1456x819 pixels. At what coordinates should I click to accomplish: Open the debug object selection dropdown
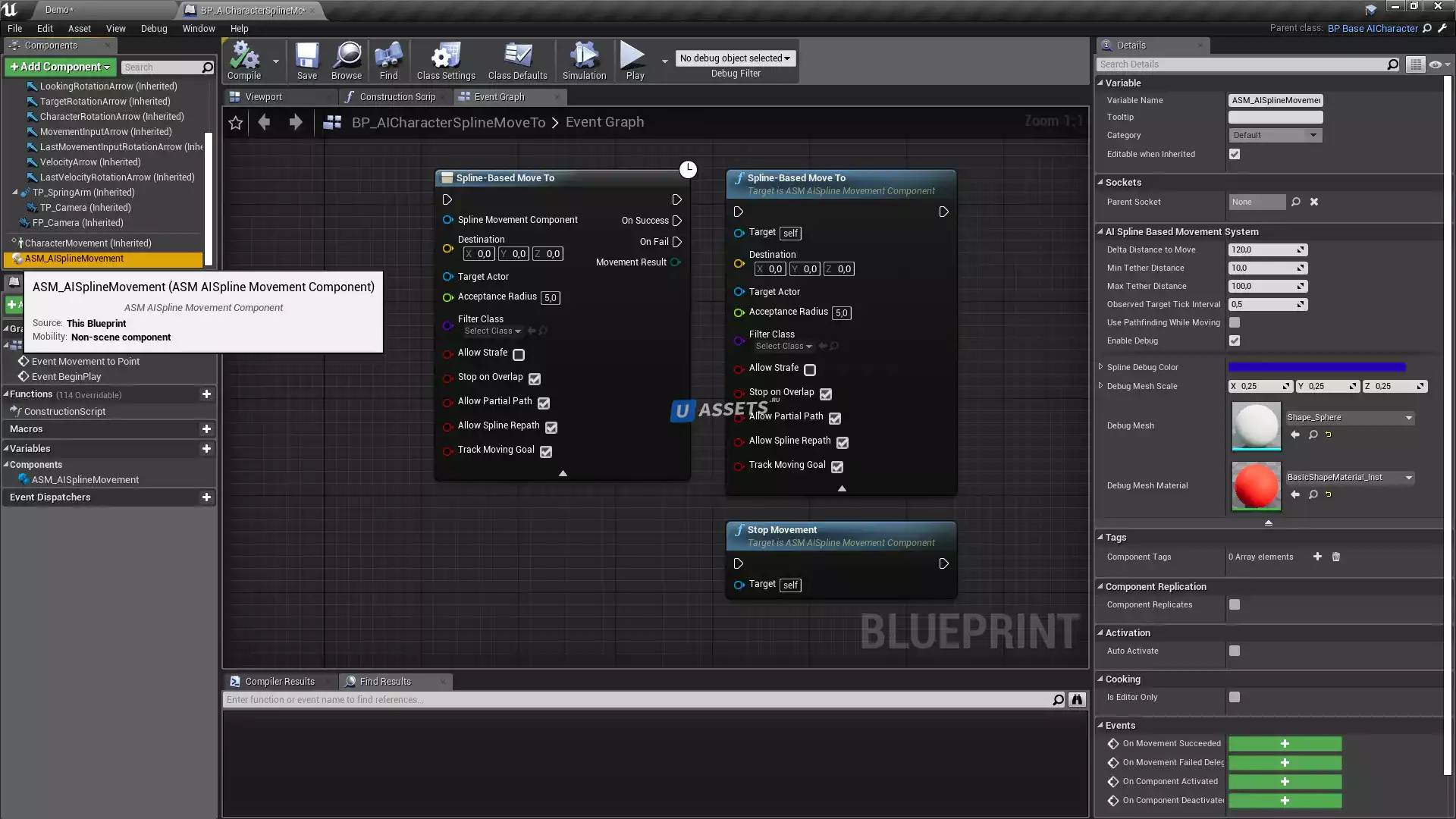click(734, 58)
